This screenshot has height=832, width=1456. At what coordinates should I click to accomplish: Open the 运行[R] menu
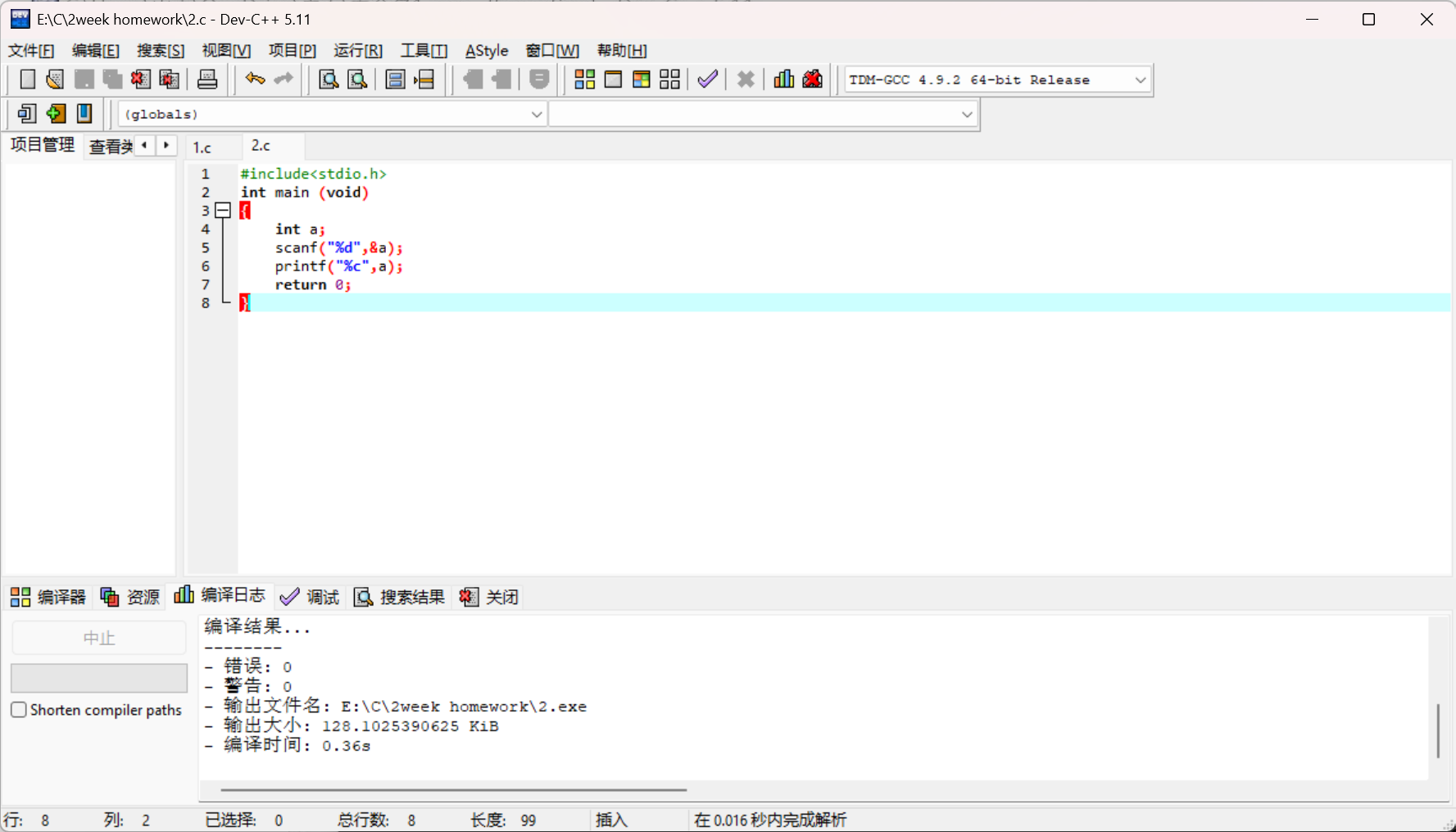[358, 51]
